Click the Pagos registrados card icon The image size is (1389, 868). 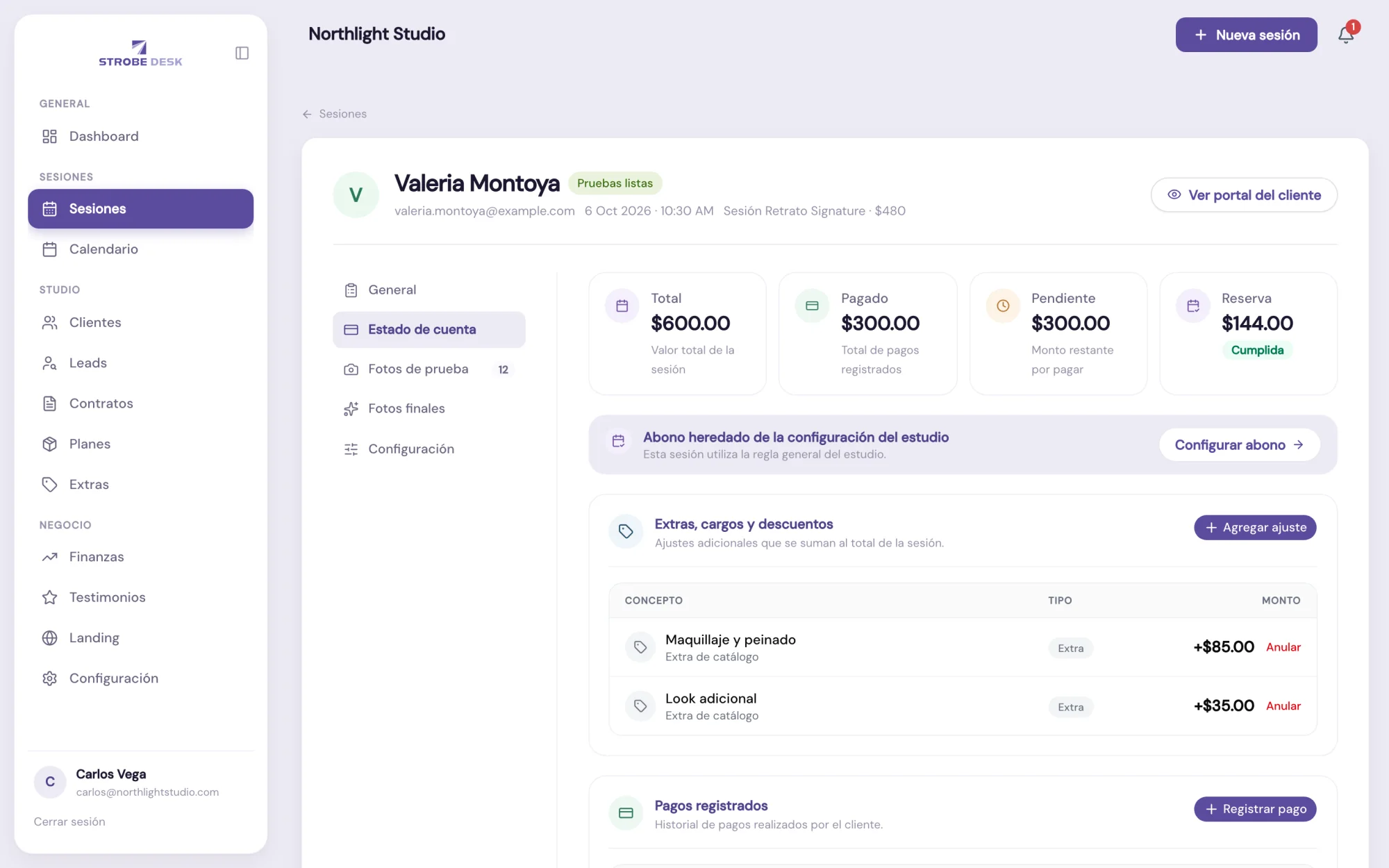click(x=626, y=813)
